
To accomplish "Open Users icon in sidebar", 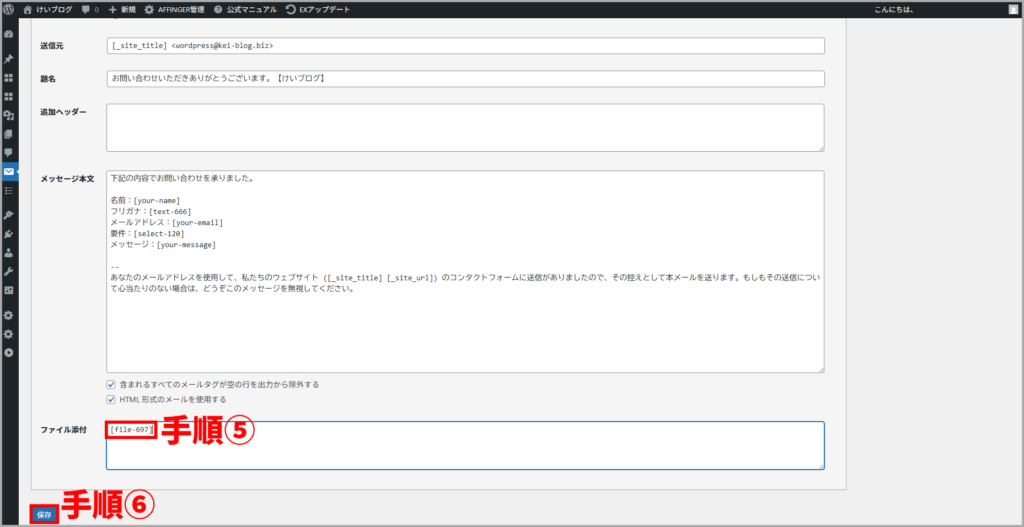I will click(9, 253).
